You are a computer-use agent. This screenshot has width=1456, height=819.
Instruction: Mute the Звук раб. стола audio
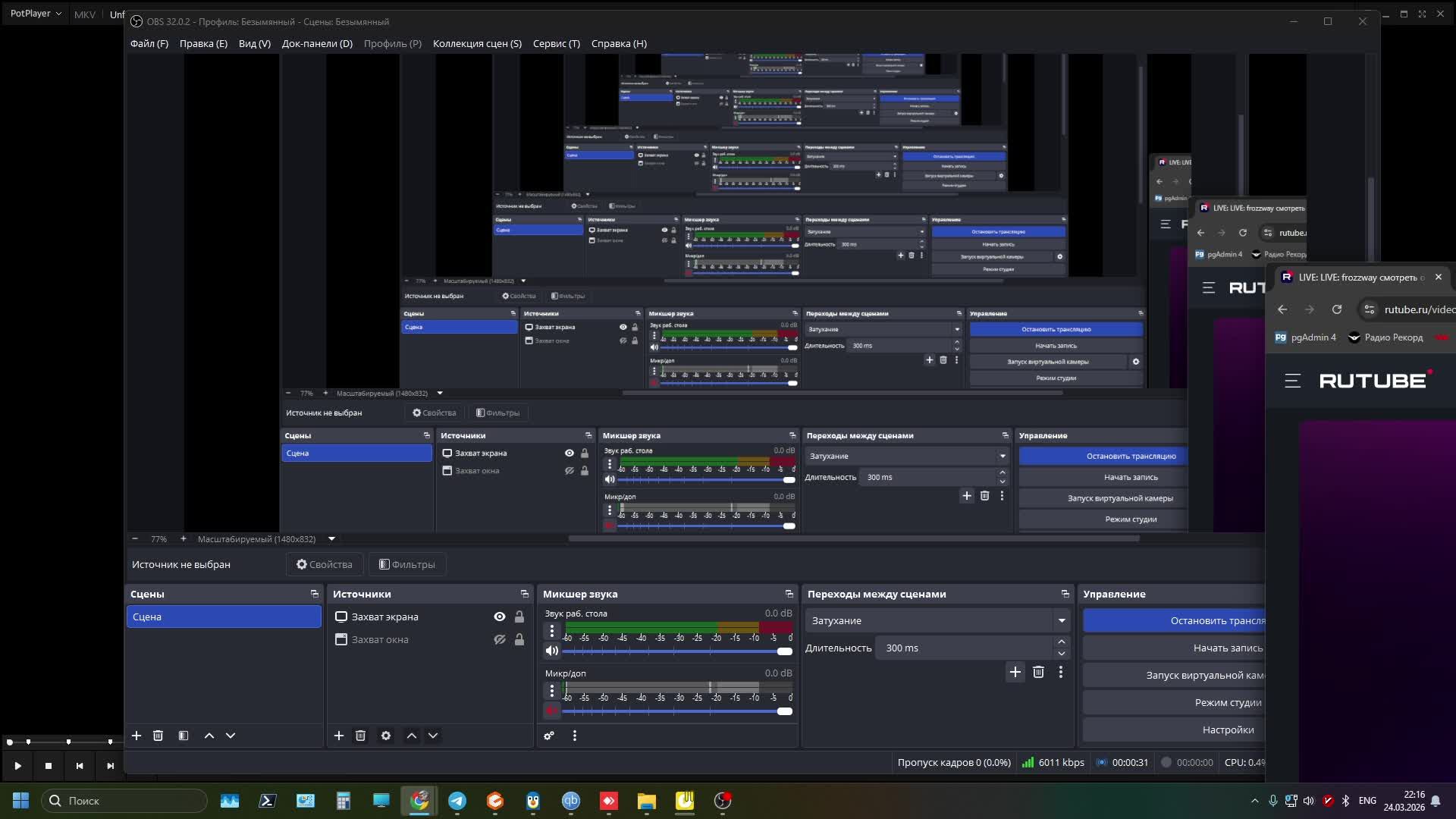(x=552, y=651)
